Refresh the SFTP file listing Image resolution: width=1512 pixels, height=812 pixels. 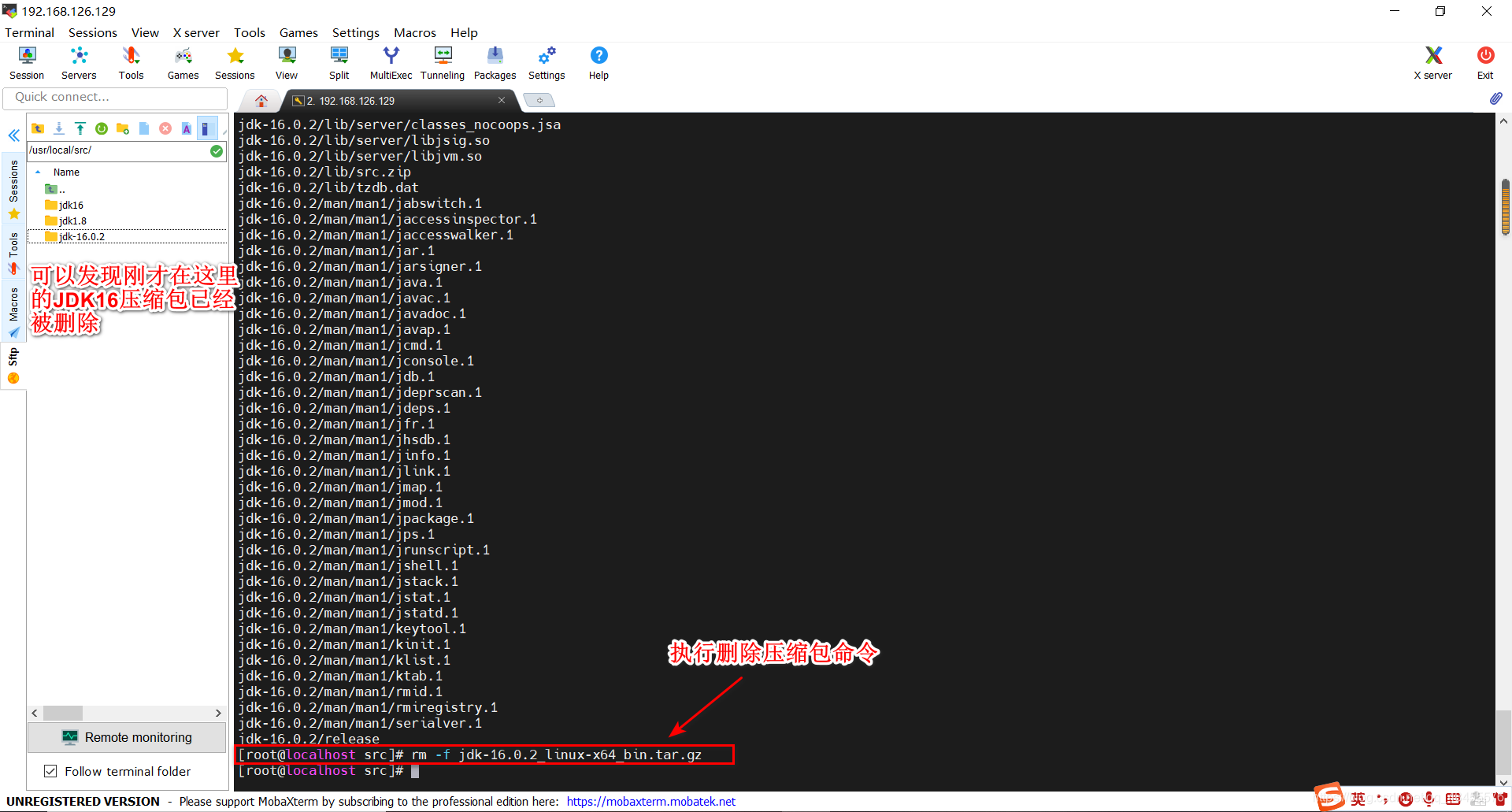click(x=102, y=128)
